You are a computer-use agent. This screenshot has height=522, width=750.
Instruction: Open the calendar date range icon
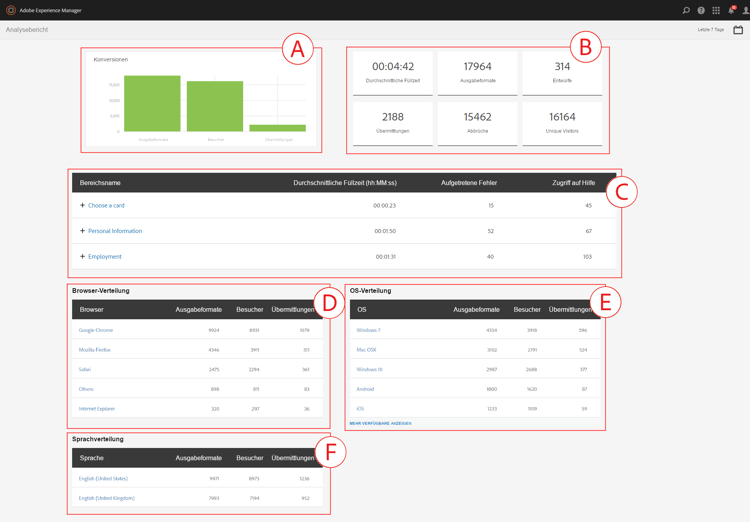738,30
